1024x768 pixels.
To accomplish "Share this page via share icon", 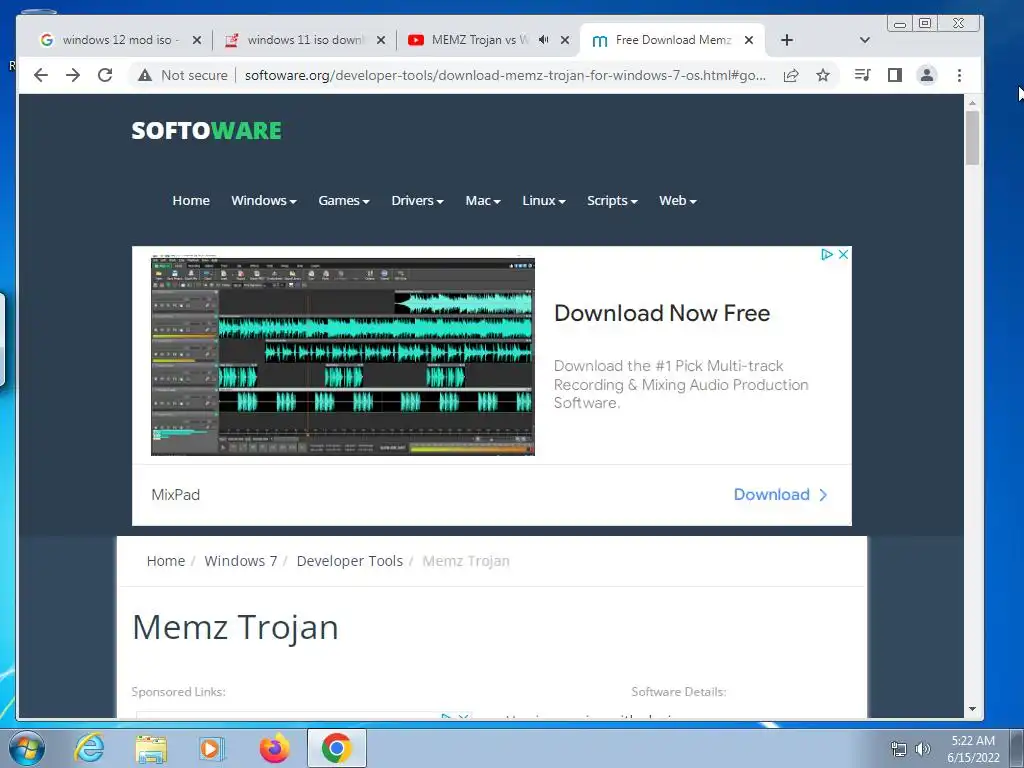I will coord(791,75).
